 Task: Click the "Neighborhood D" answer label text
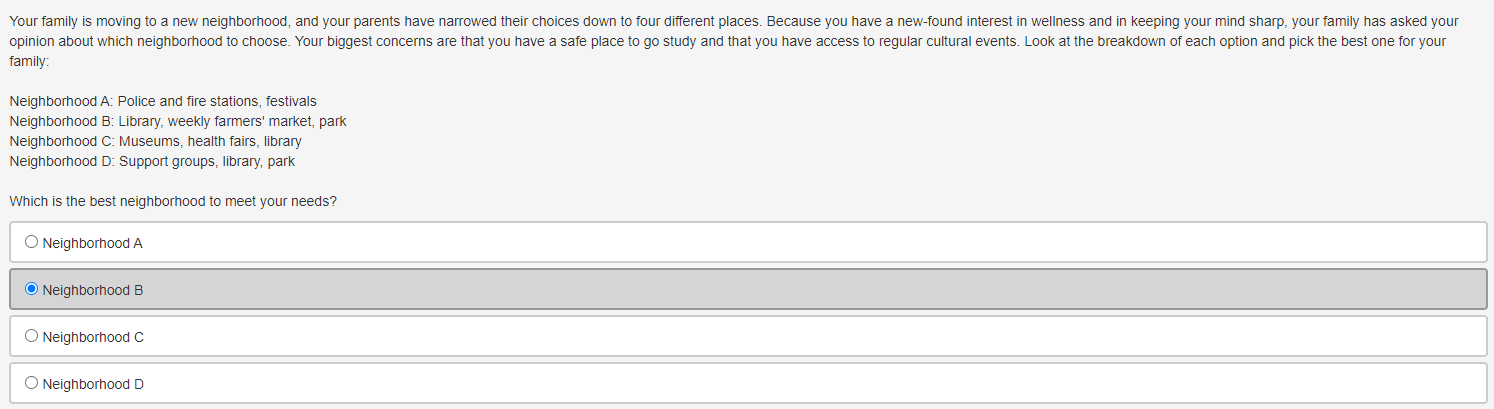(93, 384)
